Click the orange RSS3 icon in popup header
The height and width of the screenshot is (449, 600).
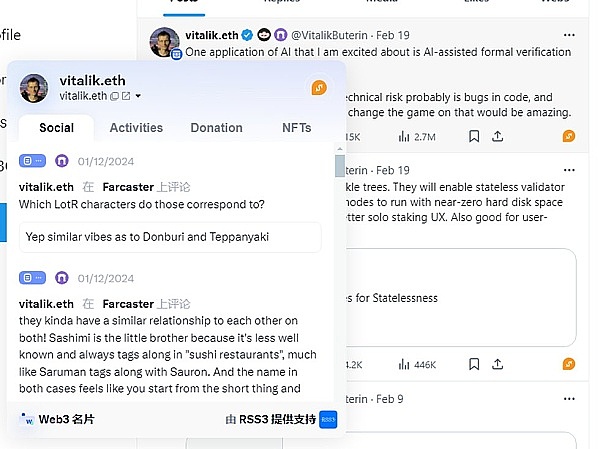click(x=319, y=88)
